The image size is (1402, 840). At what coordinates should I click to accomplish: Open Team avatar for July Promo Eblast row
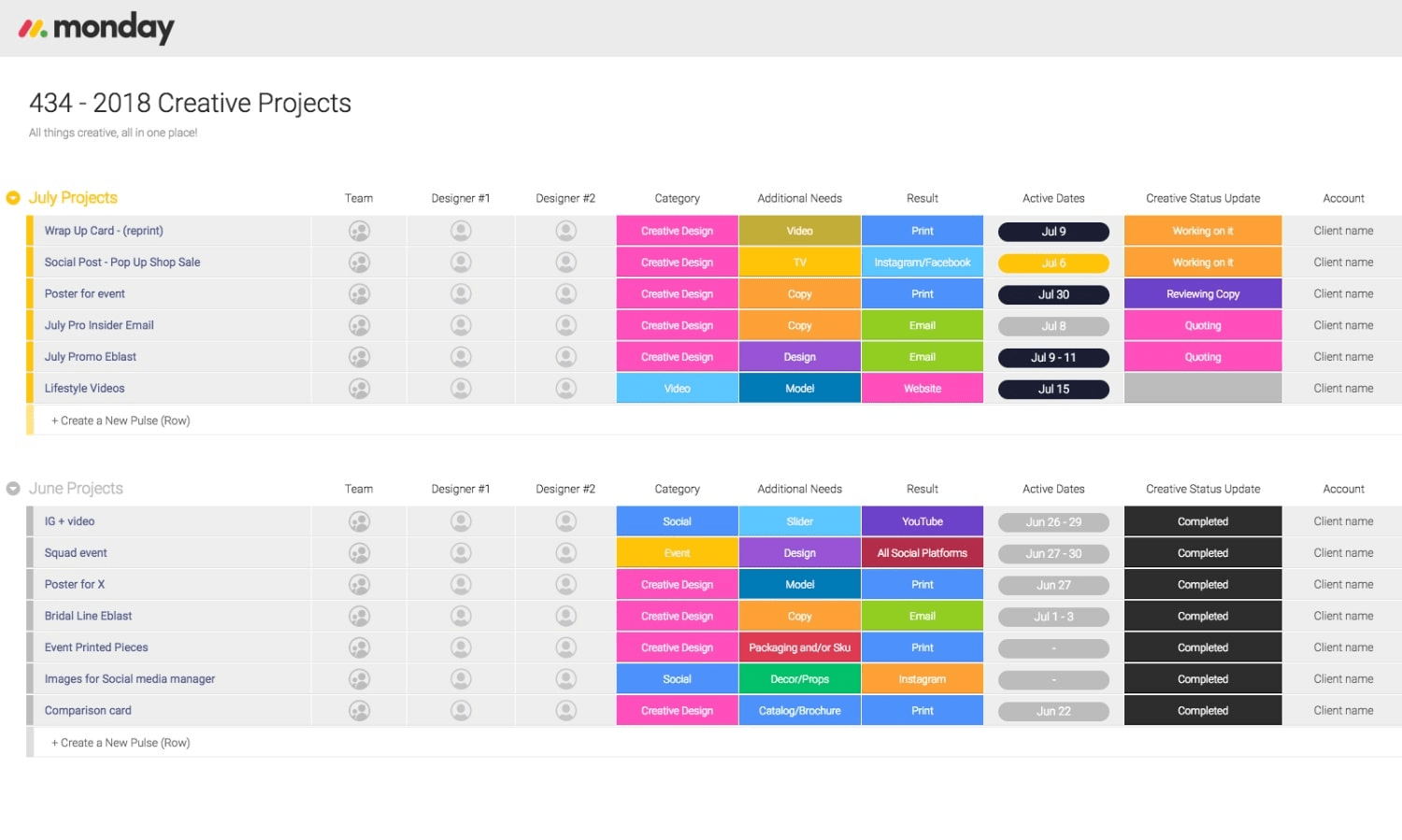point(359,357)
